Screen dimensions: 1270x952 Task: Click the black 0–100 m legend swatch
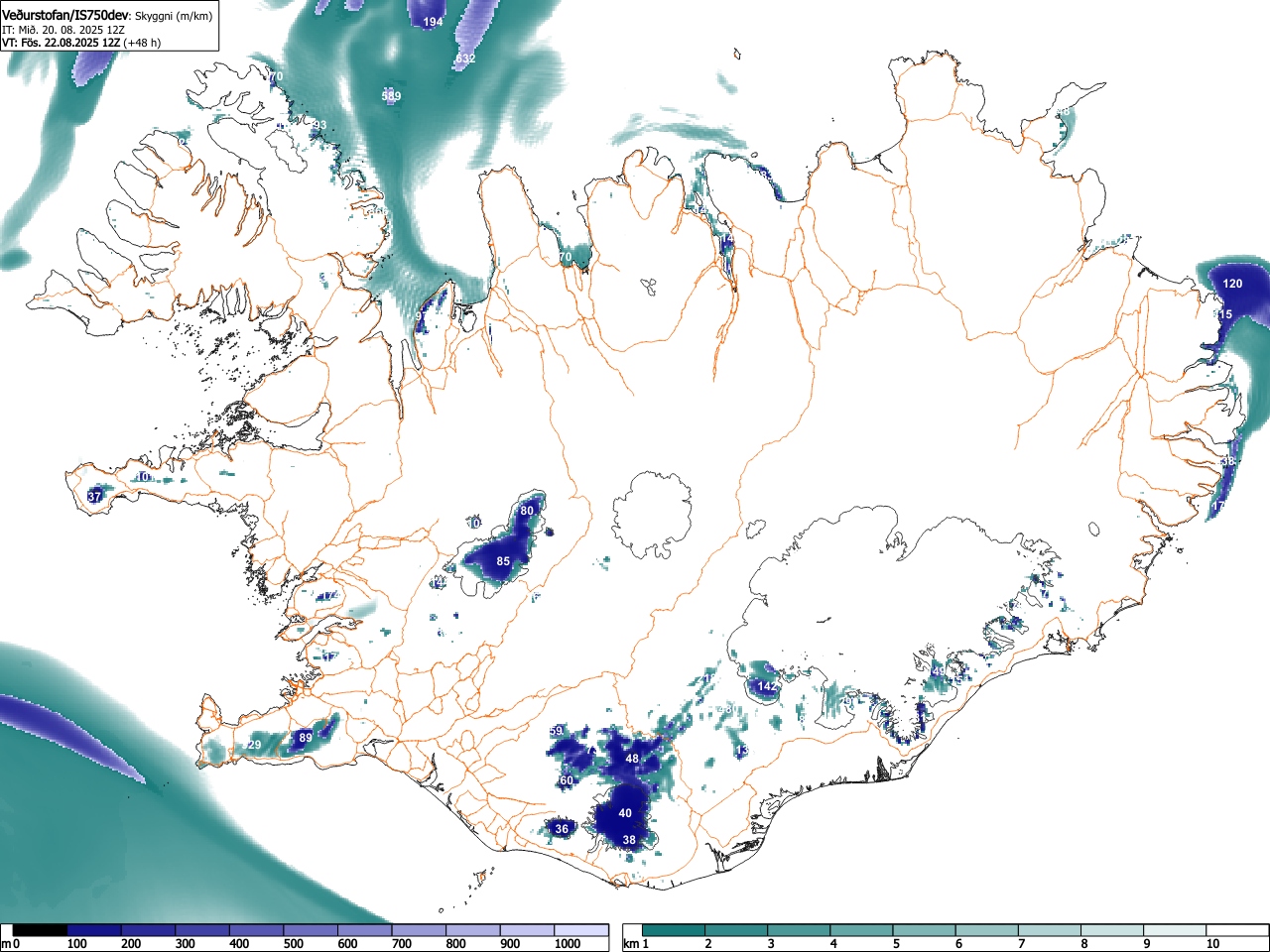coord(41,930)
